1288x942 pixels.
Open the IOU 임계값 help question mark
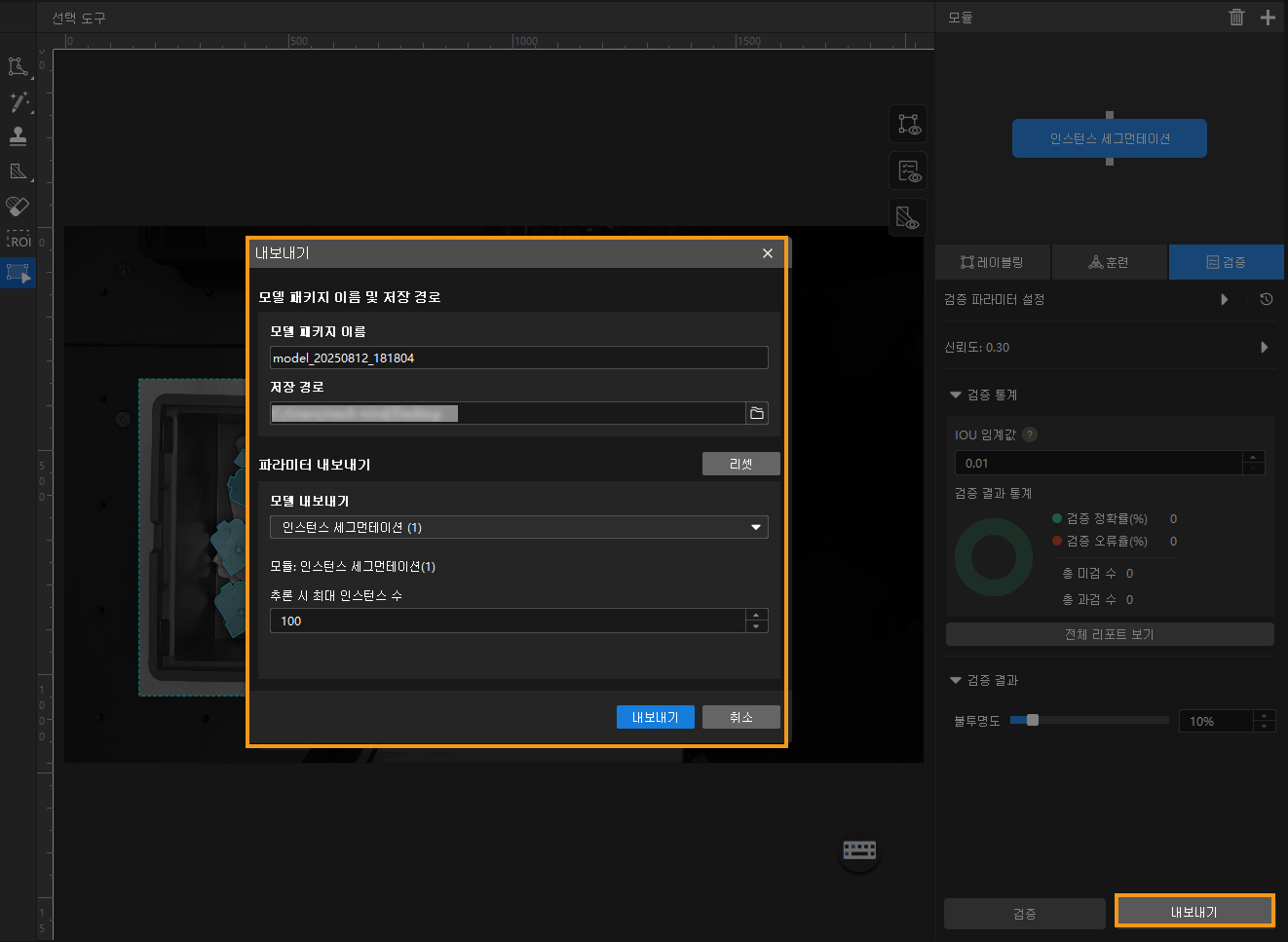coord(1030,434)
